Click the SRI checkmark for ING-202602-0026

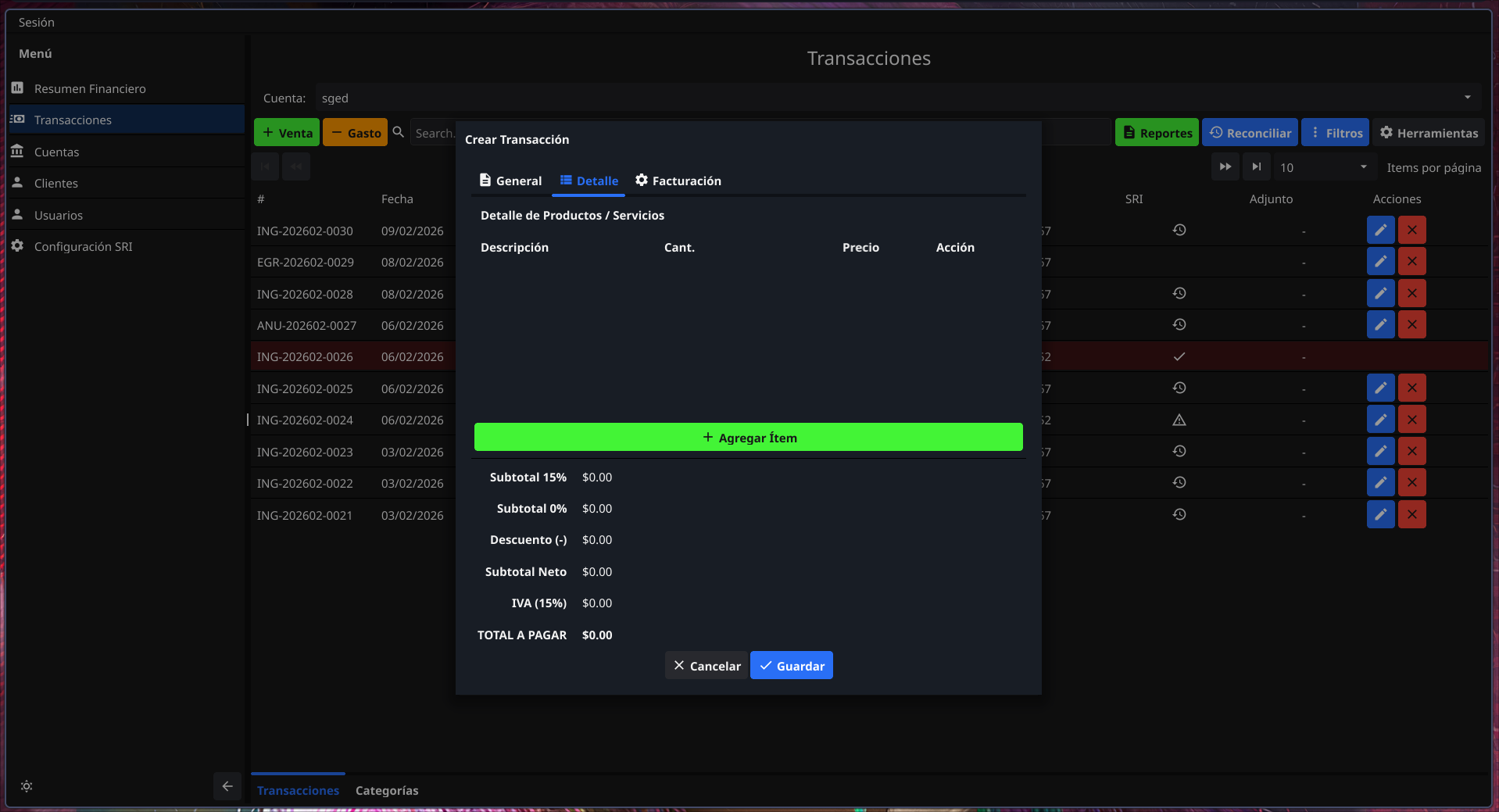click(1179, 357)
